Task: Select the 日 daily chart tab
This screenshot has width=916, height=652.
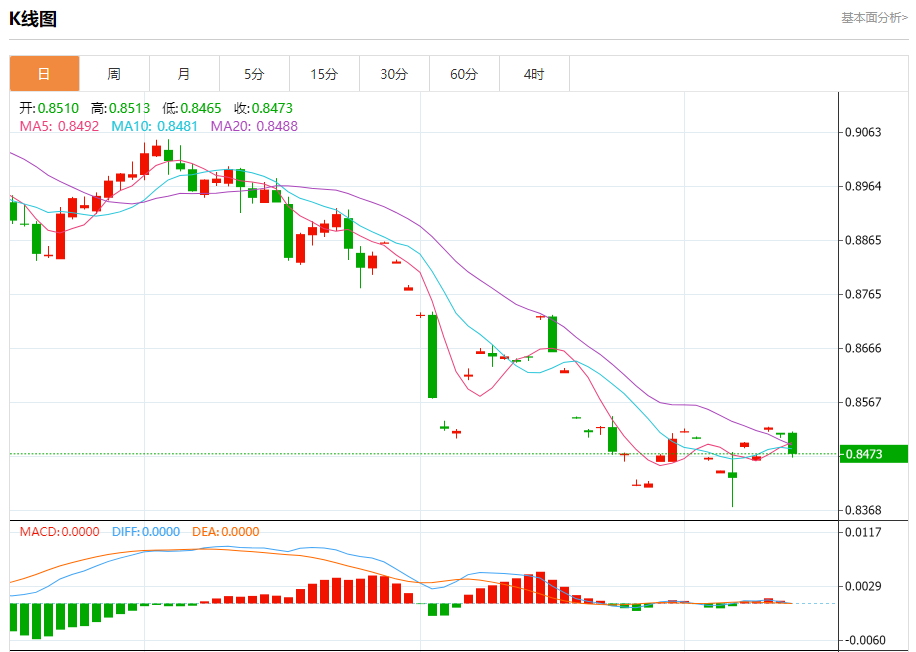Action: click(44, 74)
